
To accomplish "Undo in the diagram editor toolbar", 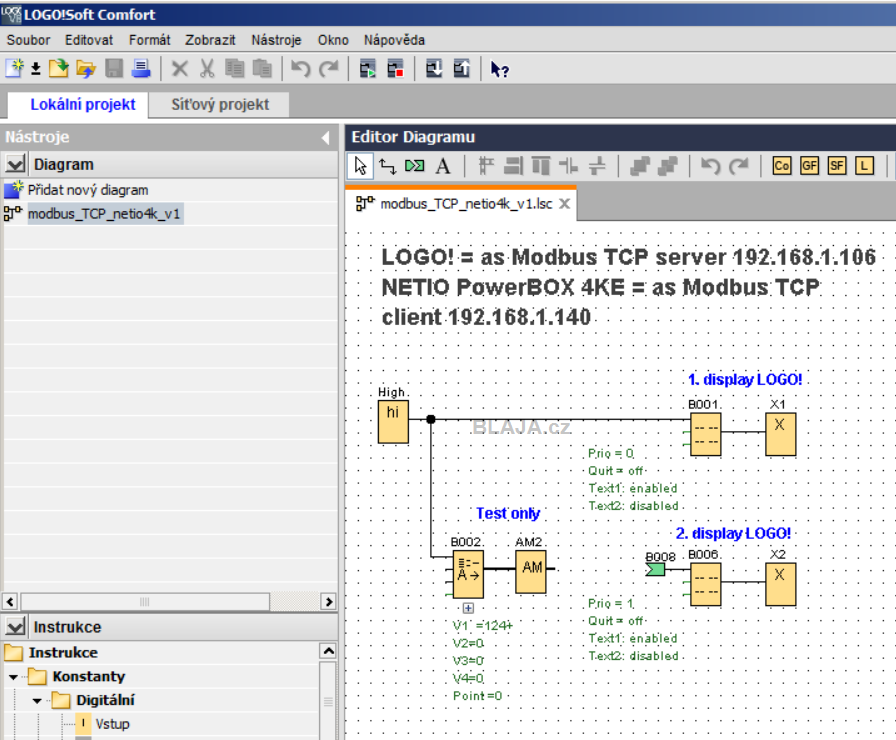I will pos(710,166).
